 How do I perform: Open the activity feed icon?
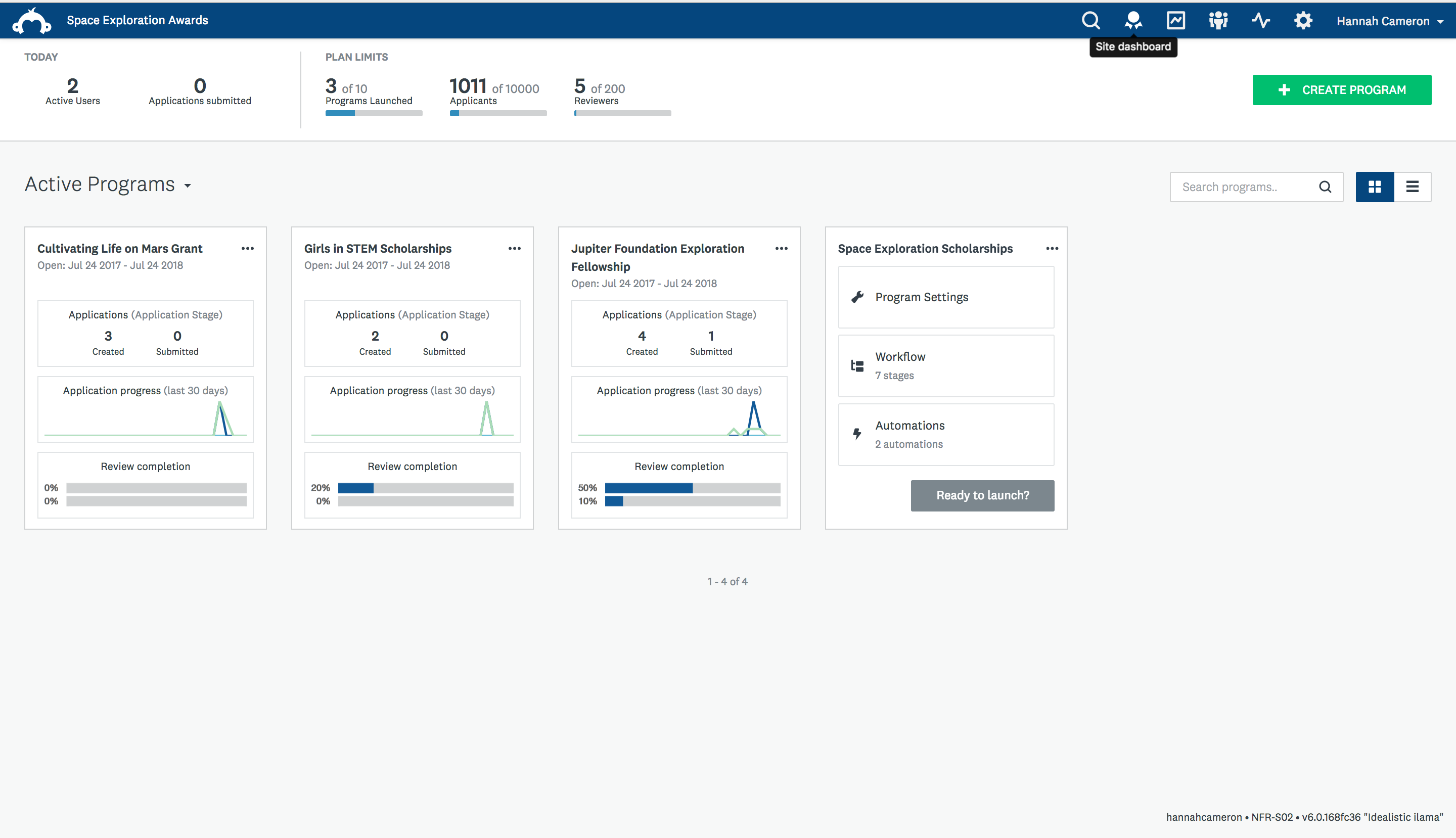[1261, 20]
